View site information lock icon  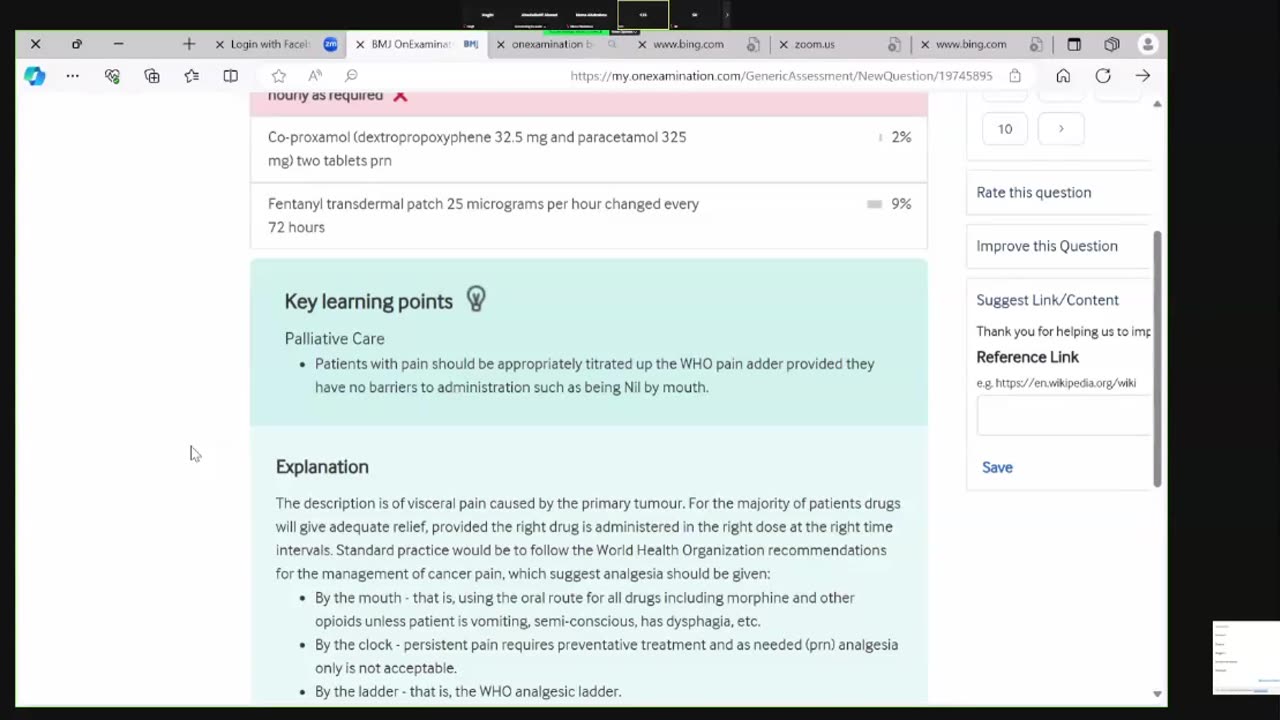(x=1015, y=76)
